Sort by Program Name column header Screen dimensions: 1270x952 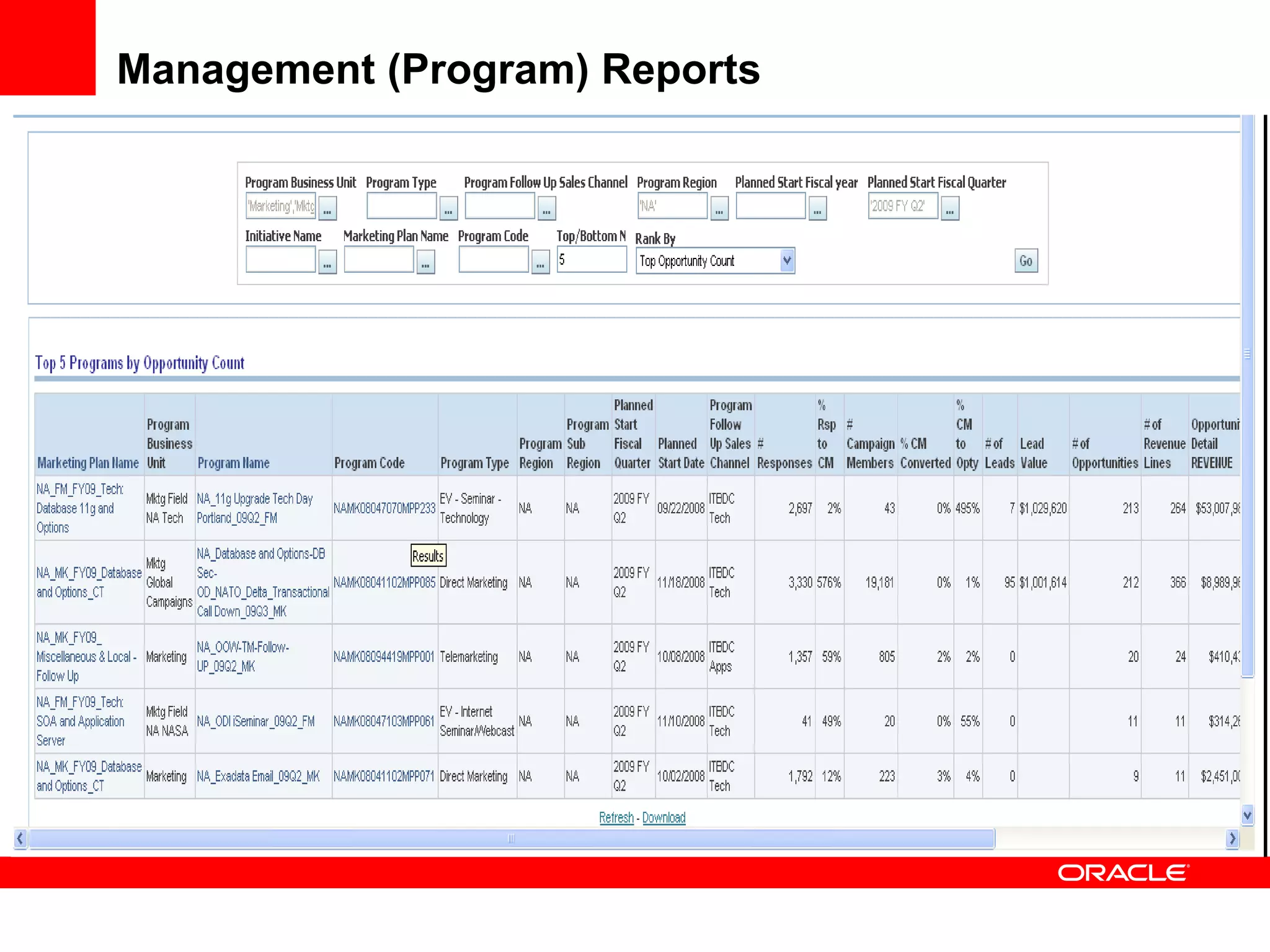click(x=233, y=463)
